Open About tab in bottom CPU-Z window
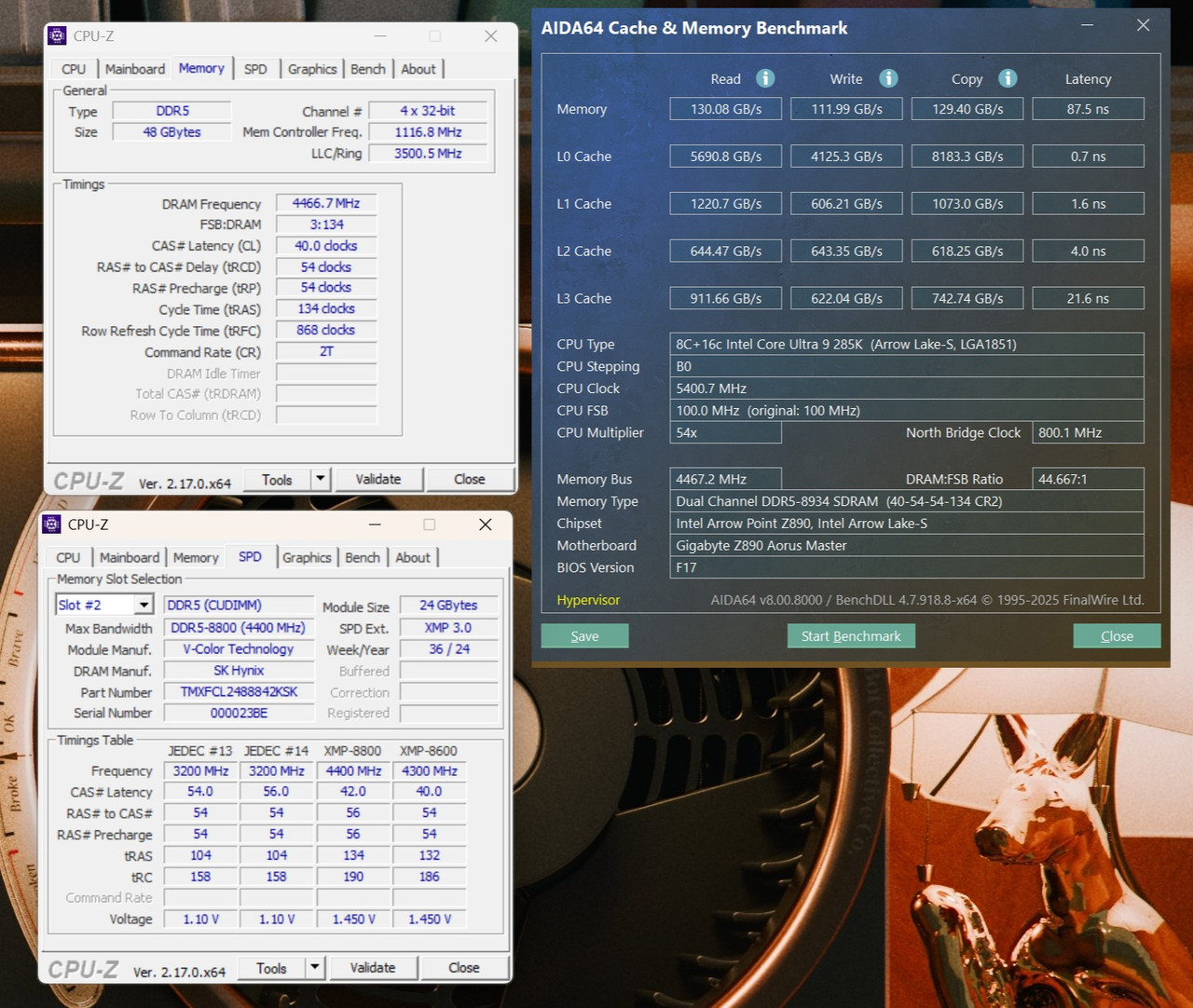The width and height of the screenshot is (1193, 1008). 413,557
